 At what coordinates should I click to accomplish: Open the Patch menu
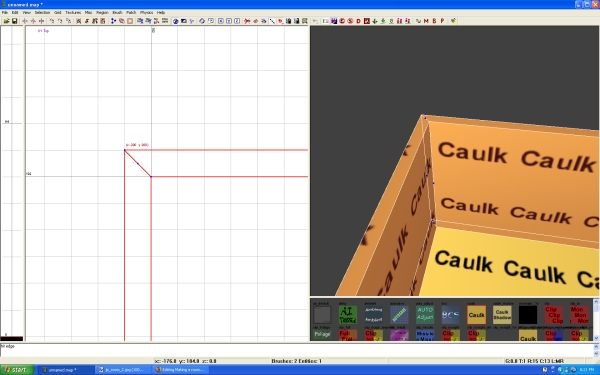tap(131, 13)
